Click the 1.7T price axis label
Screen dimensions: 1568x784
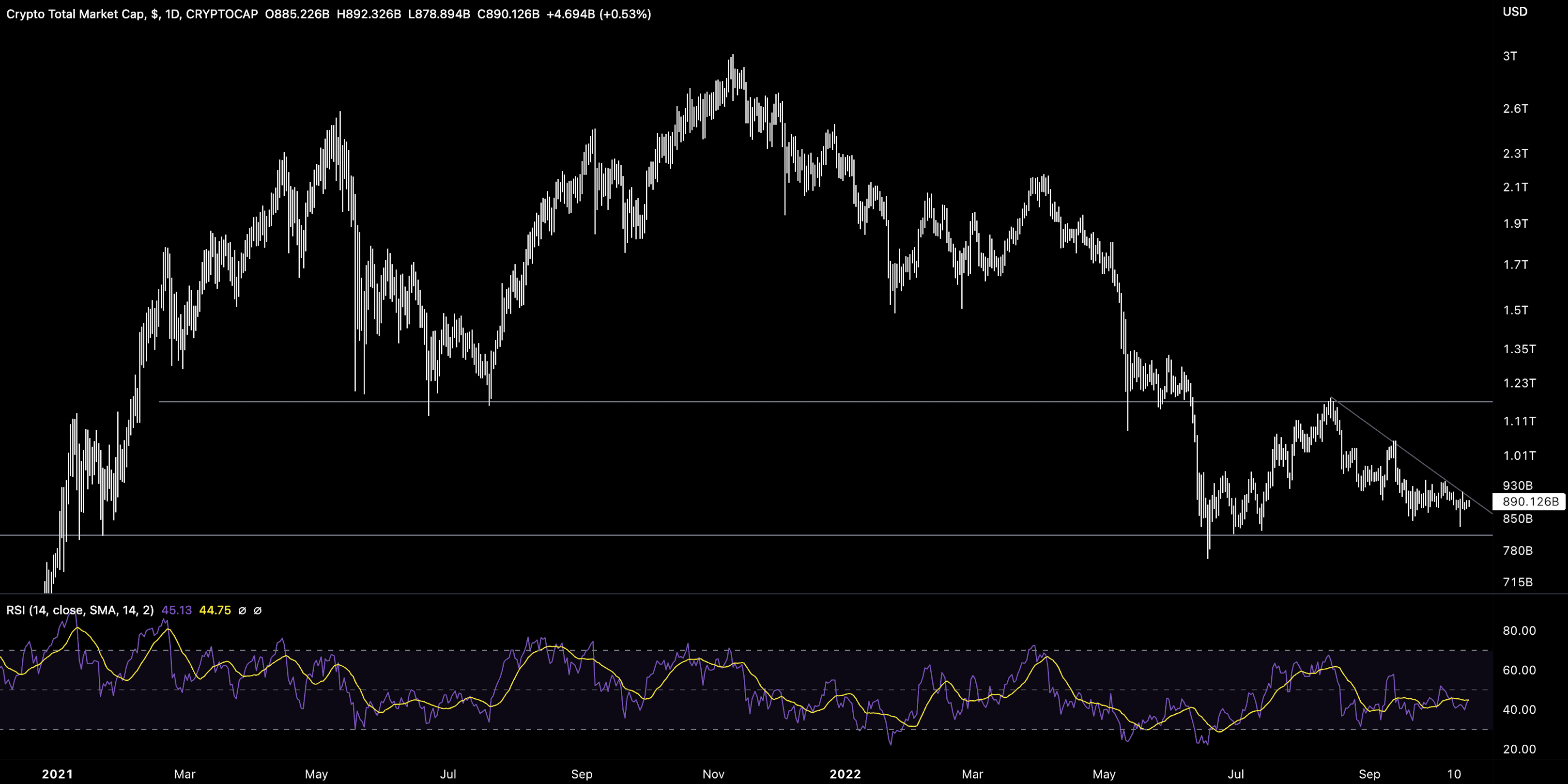pyautogui.click(x=1515, y=265)
